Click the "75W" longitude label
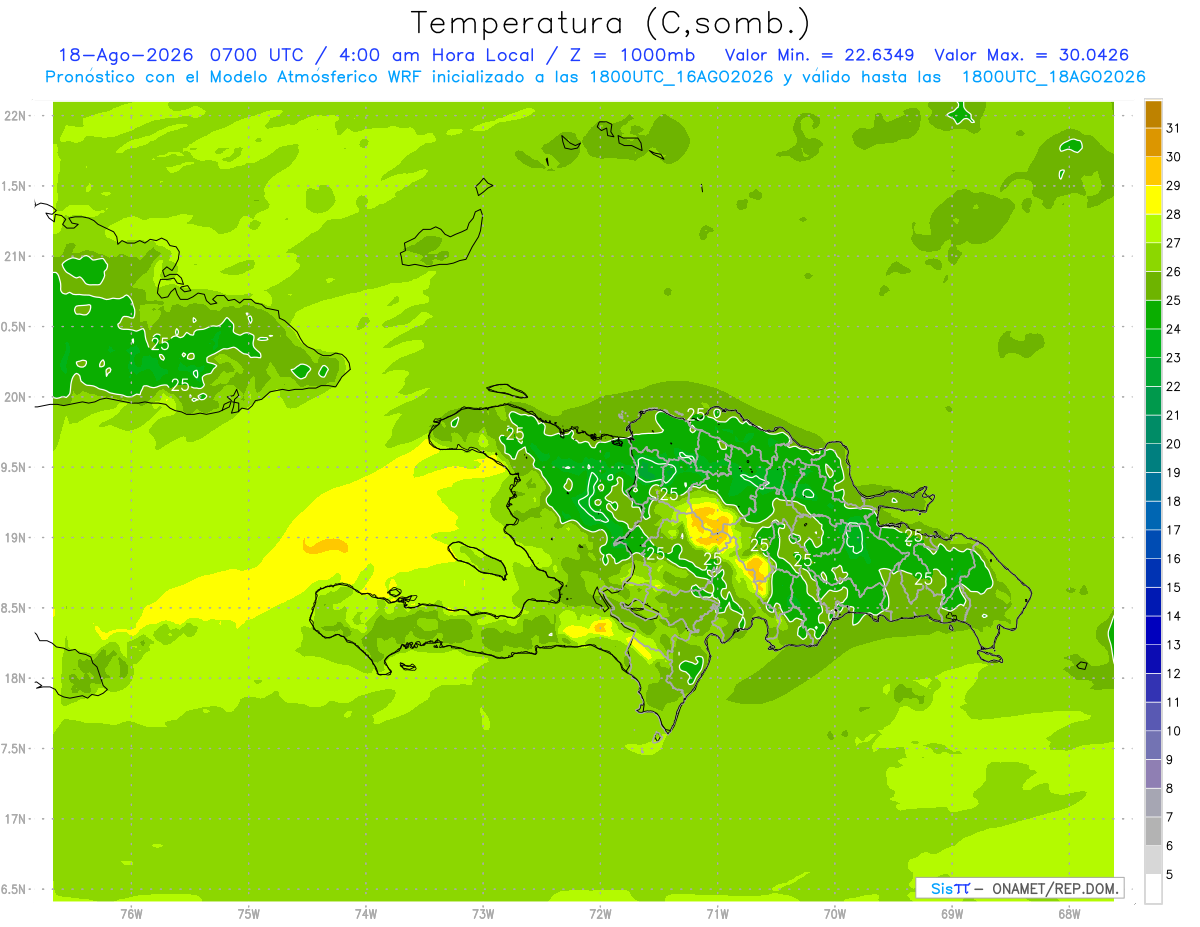 249,914
